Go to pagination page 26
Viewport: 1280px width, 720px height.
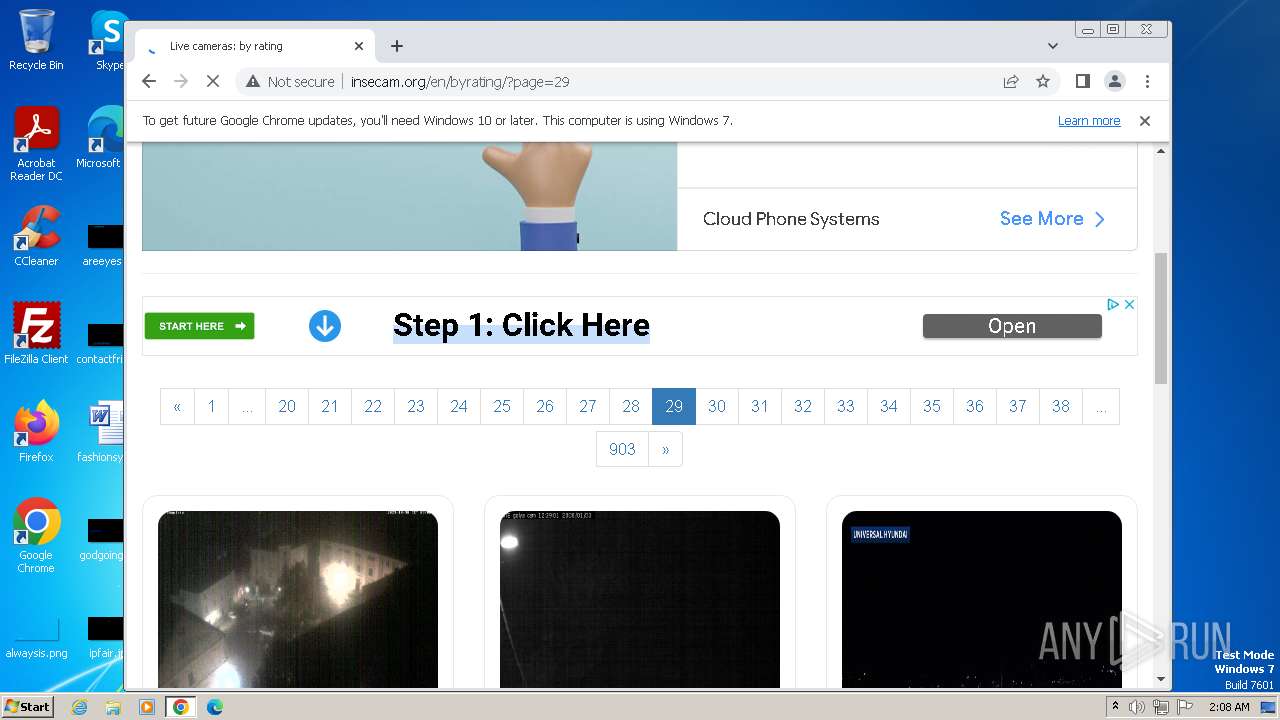point(545,406)
